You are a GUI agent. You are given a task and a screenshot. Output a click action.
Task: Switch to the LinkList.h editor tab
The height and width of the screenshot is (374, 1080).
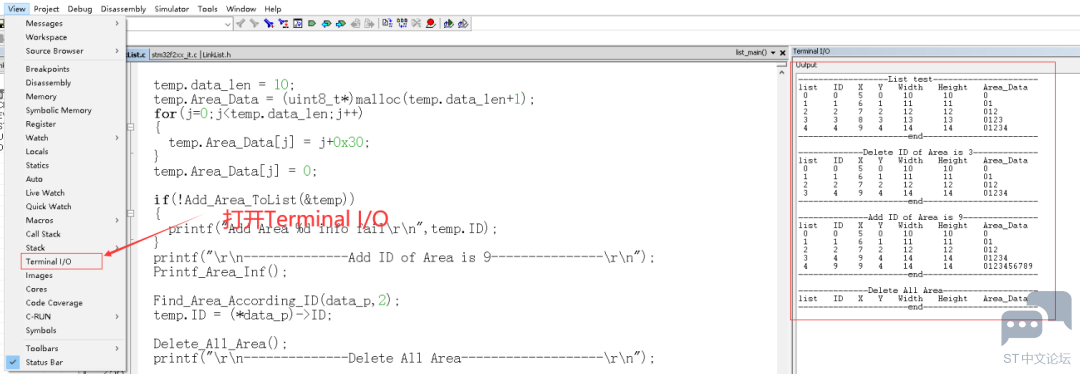pyautogui.click(x=216, y=54)
